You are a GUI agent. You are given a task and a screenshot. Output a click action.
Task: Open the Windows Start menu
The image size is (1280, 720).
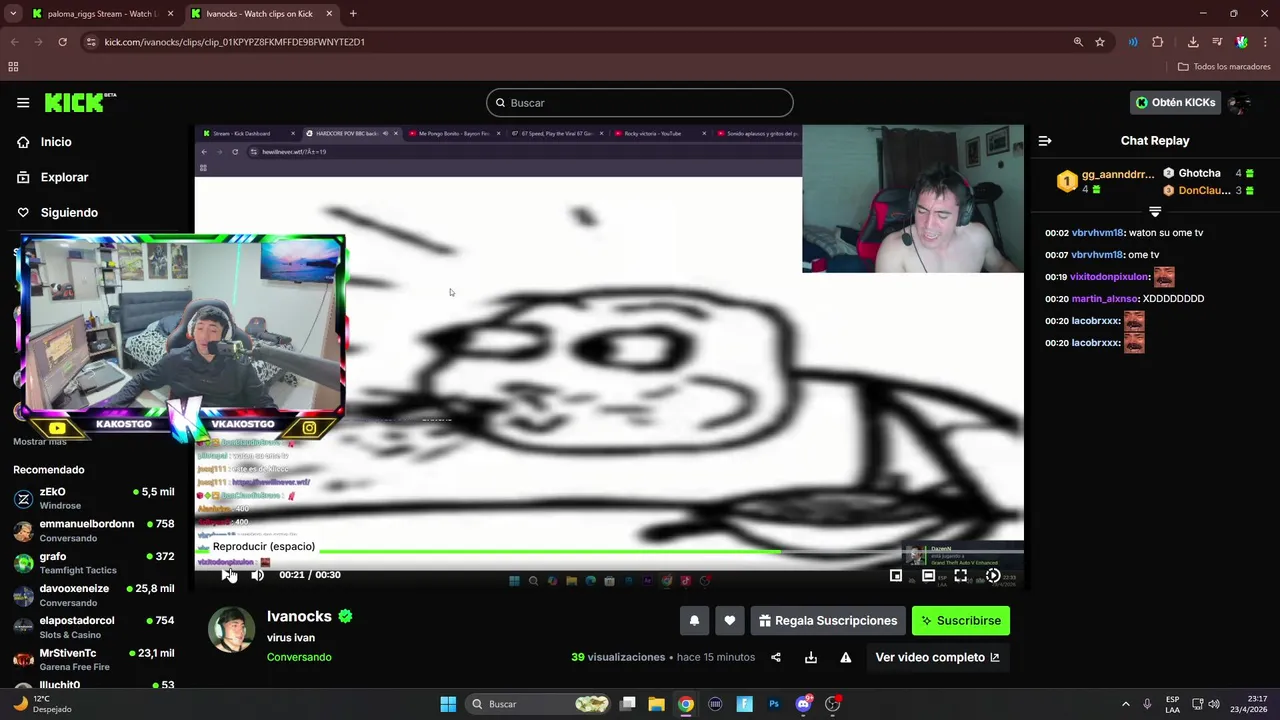tap(448, 704)
